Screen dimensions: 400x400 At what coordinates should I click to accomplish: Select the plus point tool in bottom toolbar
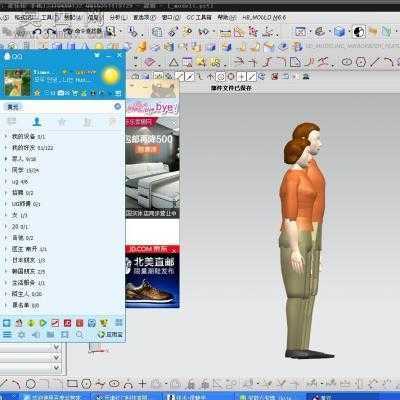click(142, 384)
